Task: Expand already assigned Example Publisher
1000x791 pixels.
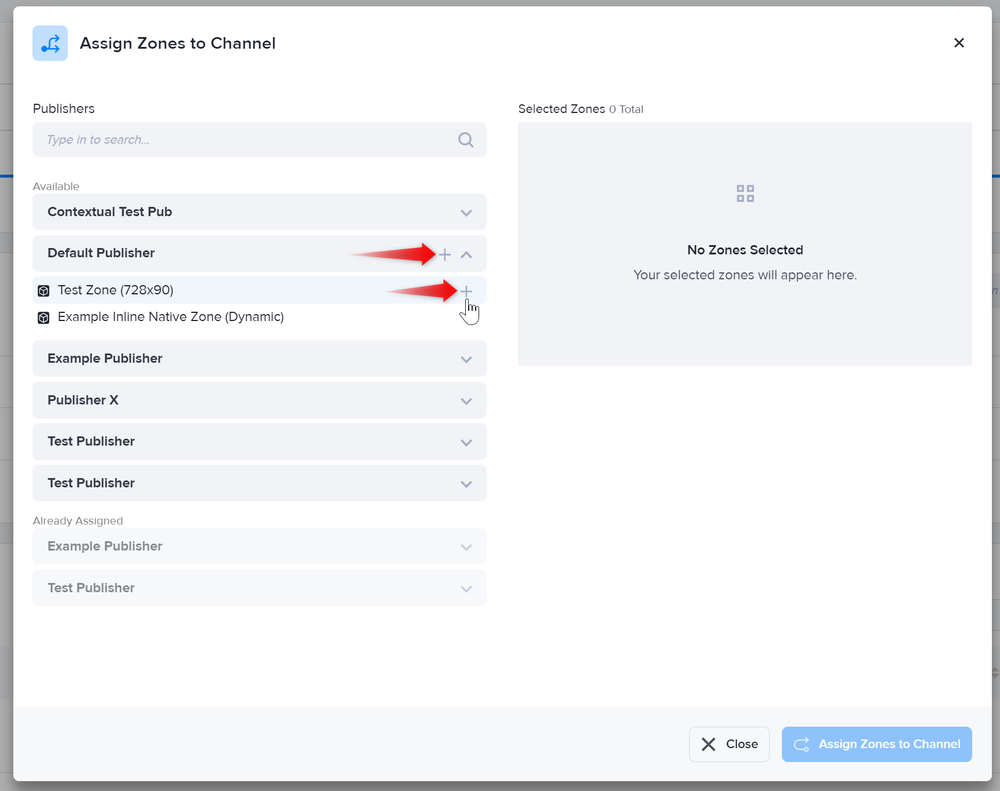Action: tap(466, 547)
